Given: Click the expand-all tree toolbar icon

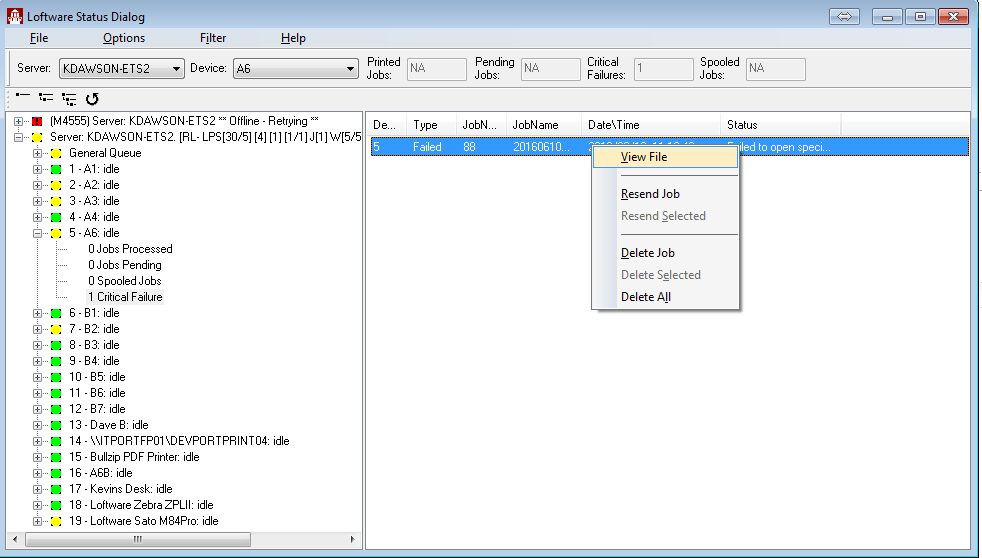Looking at the screenshot, I should click(x=69, y=98).
